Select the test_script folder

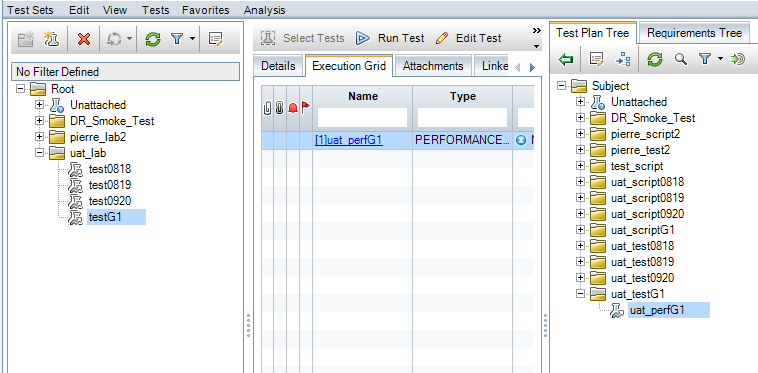[637, 166]
